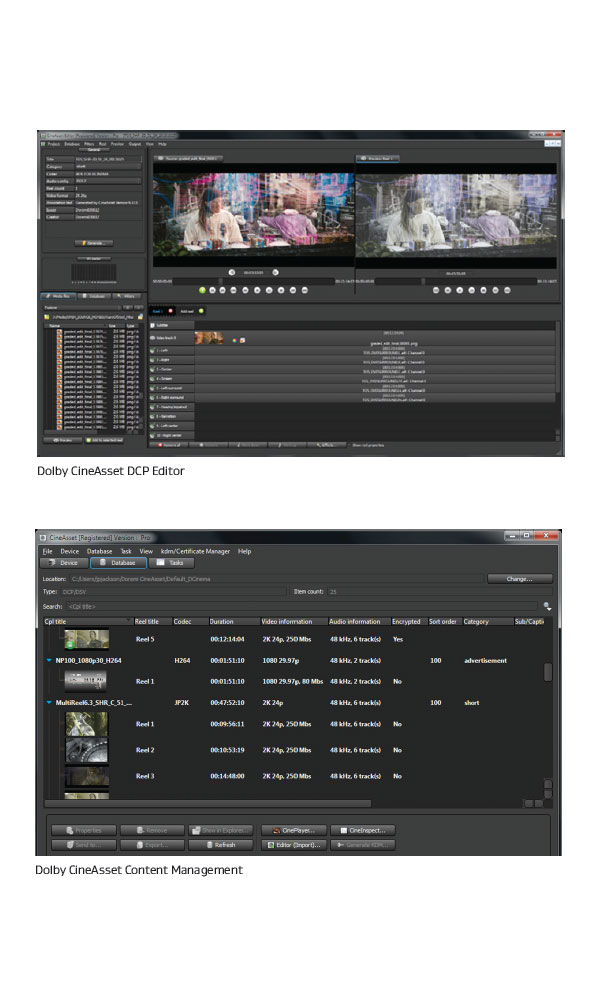The width and height of the screenshot is (604, 982).
Task: Collapse the NP100_1080p30_H264 entry
Action: [x=49, y=660]
